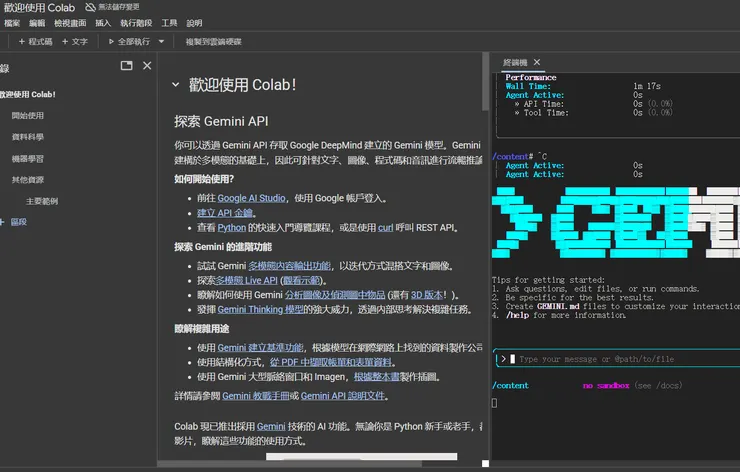Open the Gemini 建立基準功能 link
Screen dimensions: 740x472
coord(260,348)
